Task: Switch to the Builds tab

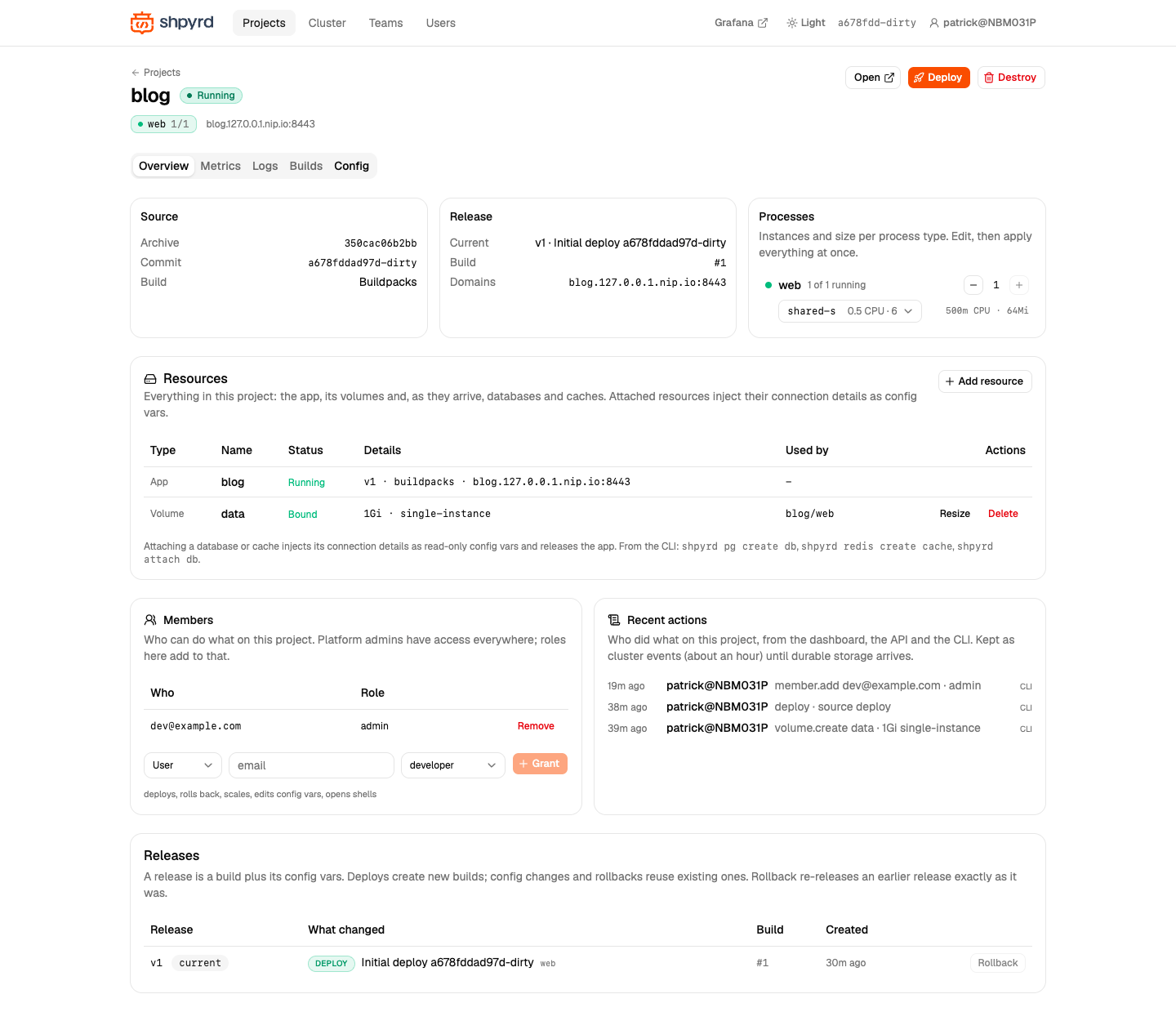Action: pos(306,166)
